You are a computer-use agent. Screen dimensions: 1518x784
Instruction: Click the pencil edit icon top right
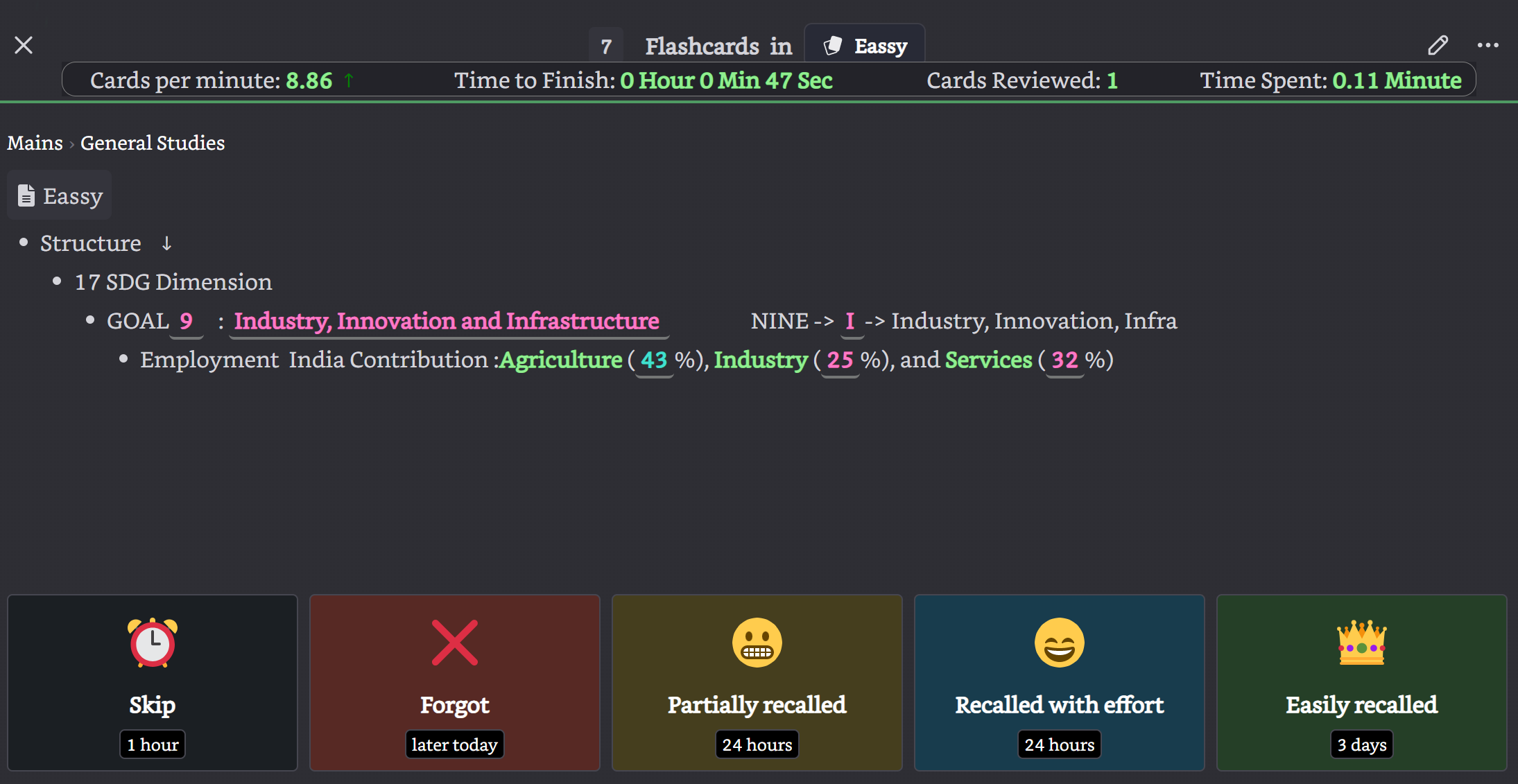1438,44
